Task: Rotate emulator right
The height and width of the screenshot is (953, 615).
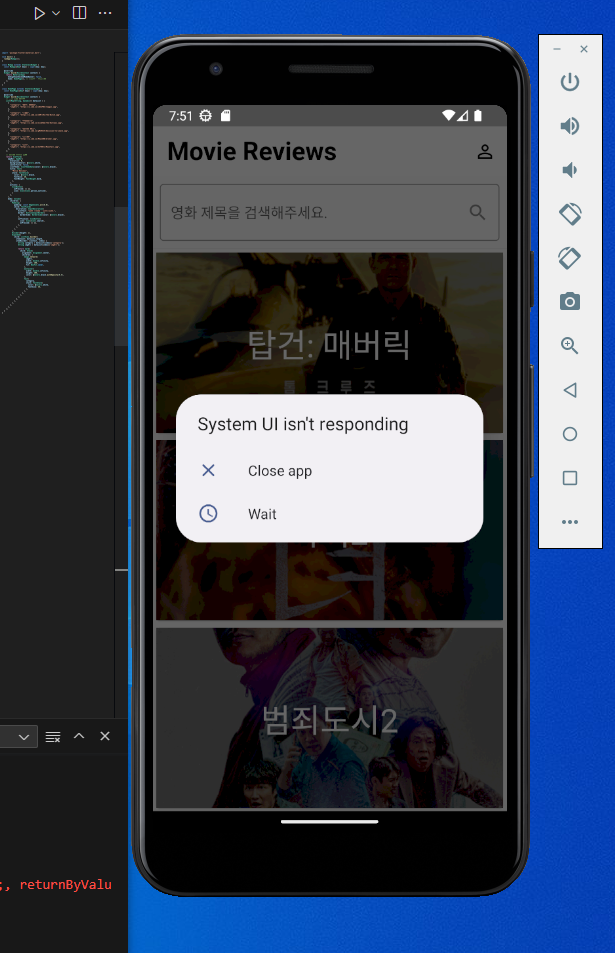Action: 569,258
